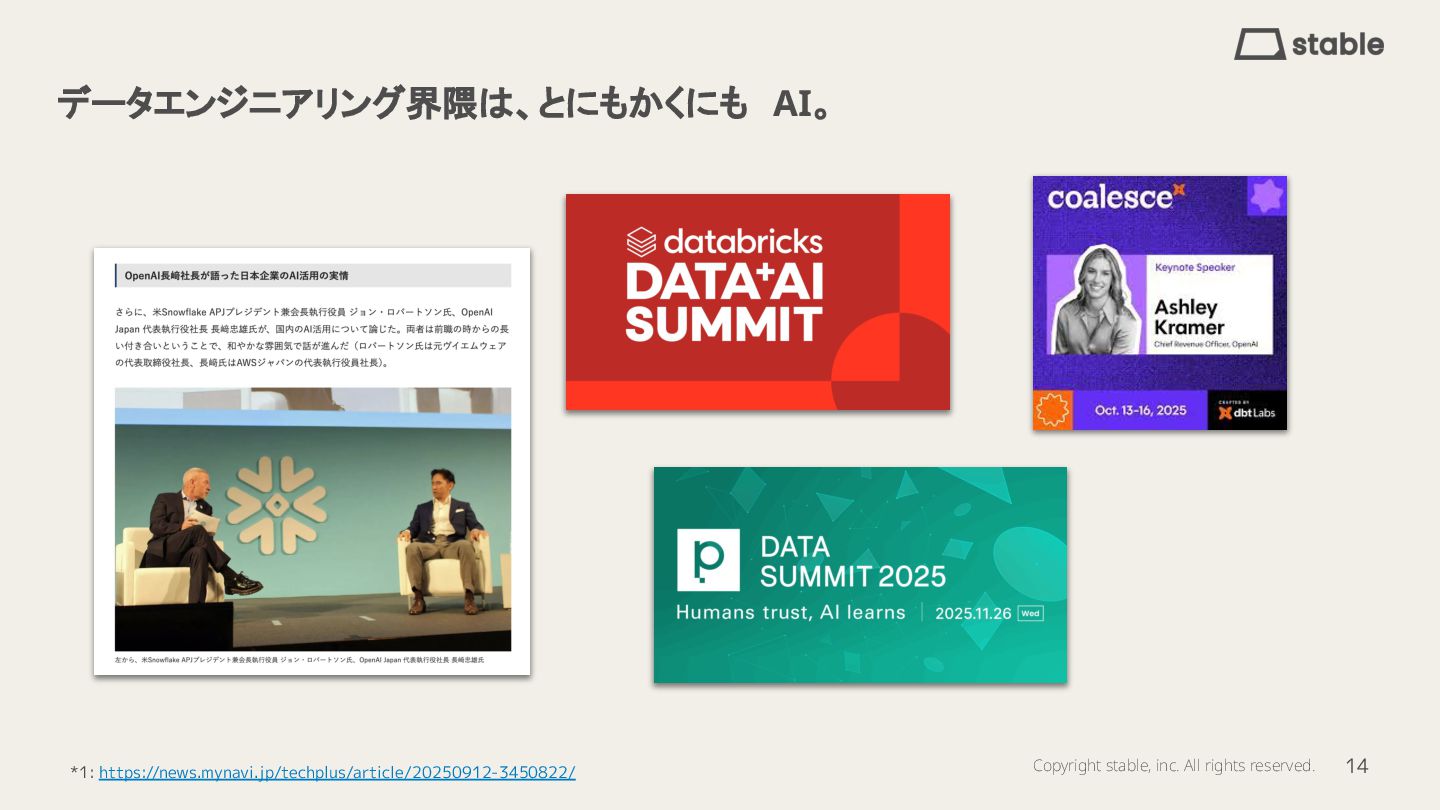Click the green P logo in Data Summit banner

[708, 559]
